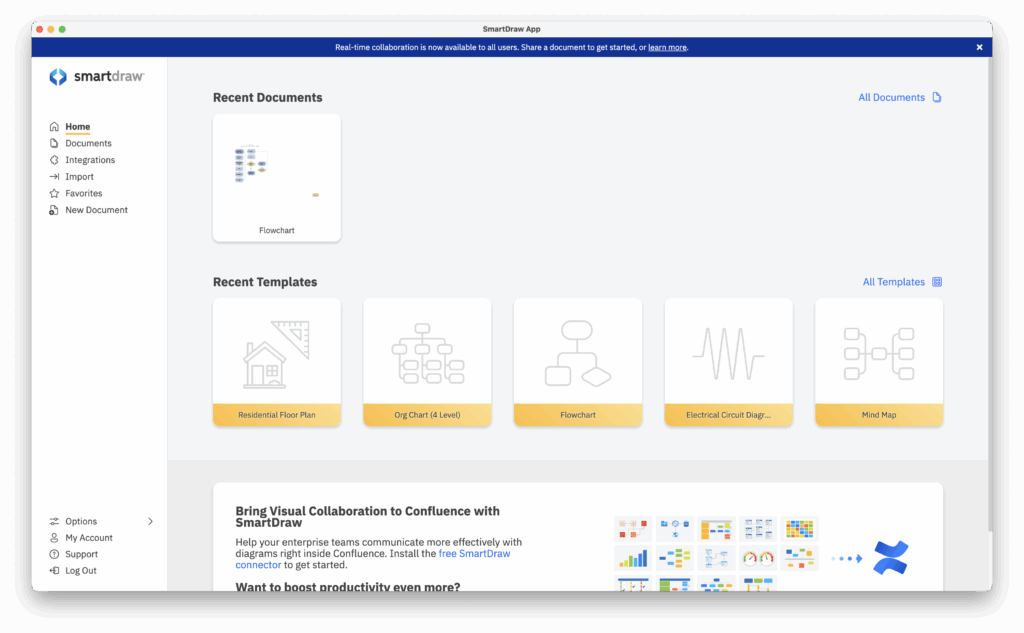This screenshot has width=1024, height=633.
Task: Select the Mind Map template card
Action: click(879, 363)
